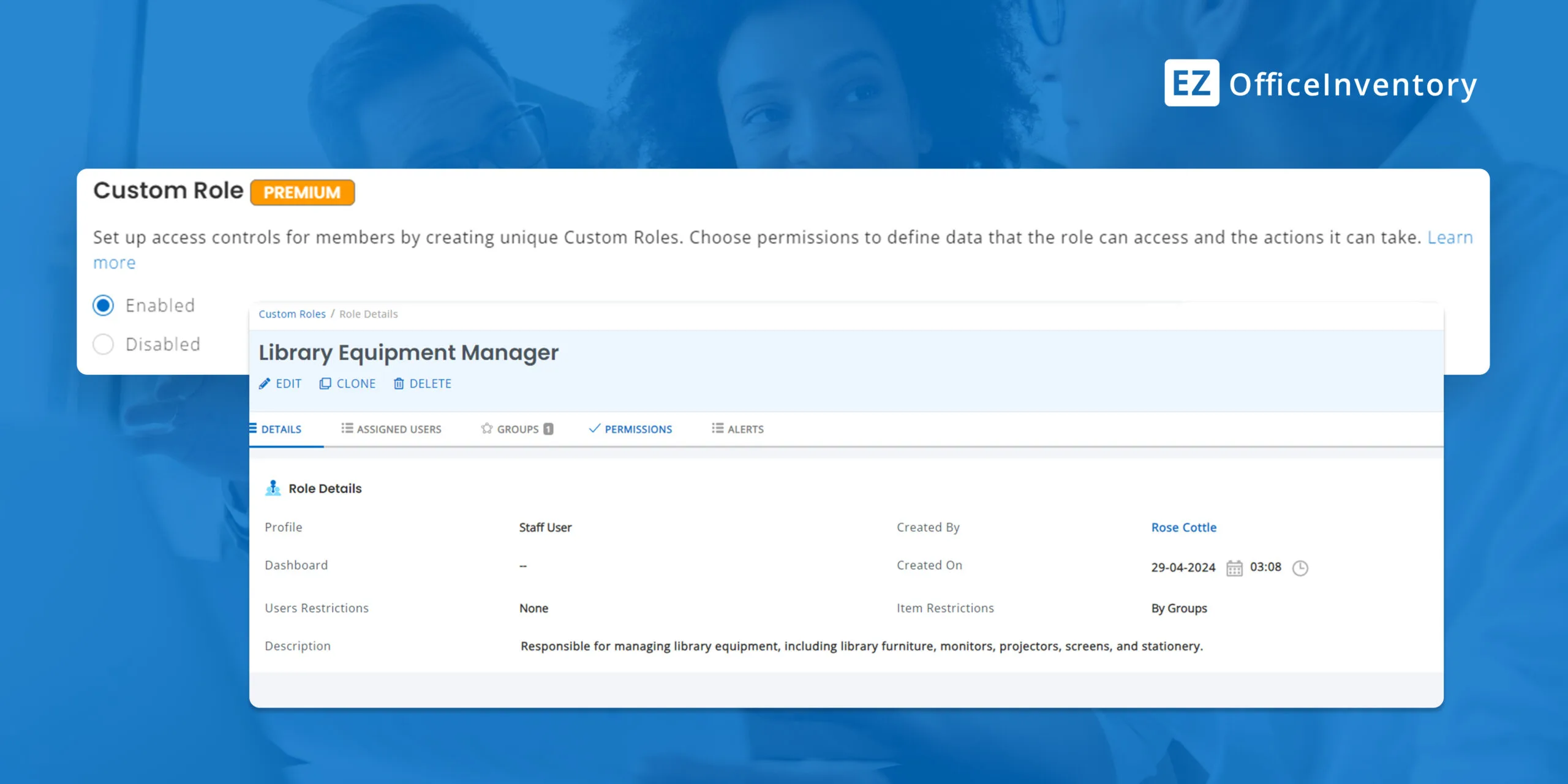Open the Assigned Users tab
1568x784 pixels.
pos(391,429)
